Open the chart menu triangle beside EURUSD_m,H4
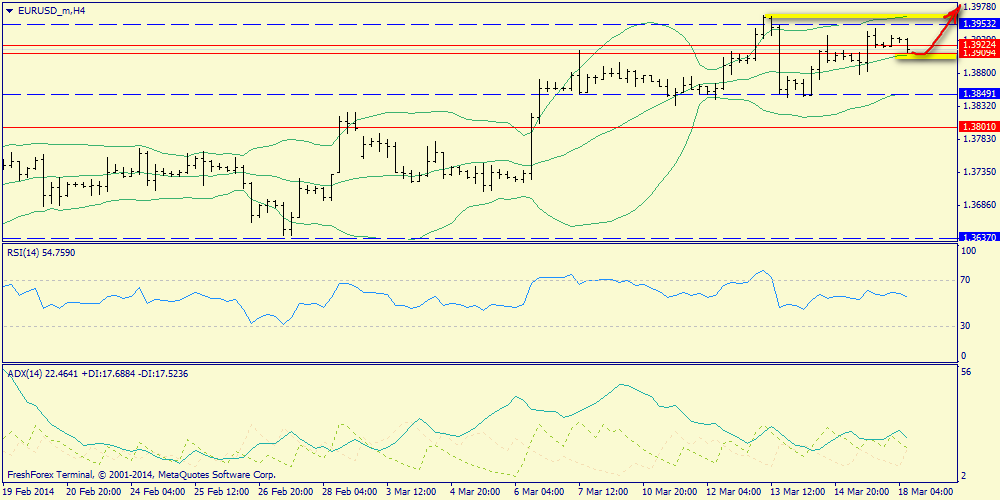This screenshot has height=500, width=1000. (9, 10)
